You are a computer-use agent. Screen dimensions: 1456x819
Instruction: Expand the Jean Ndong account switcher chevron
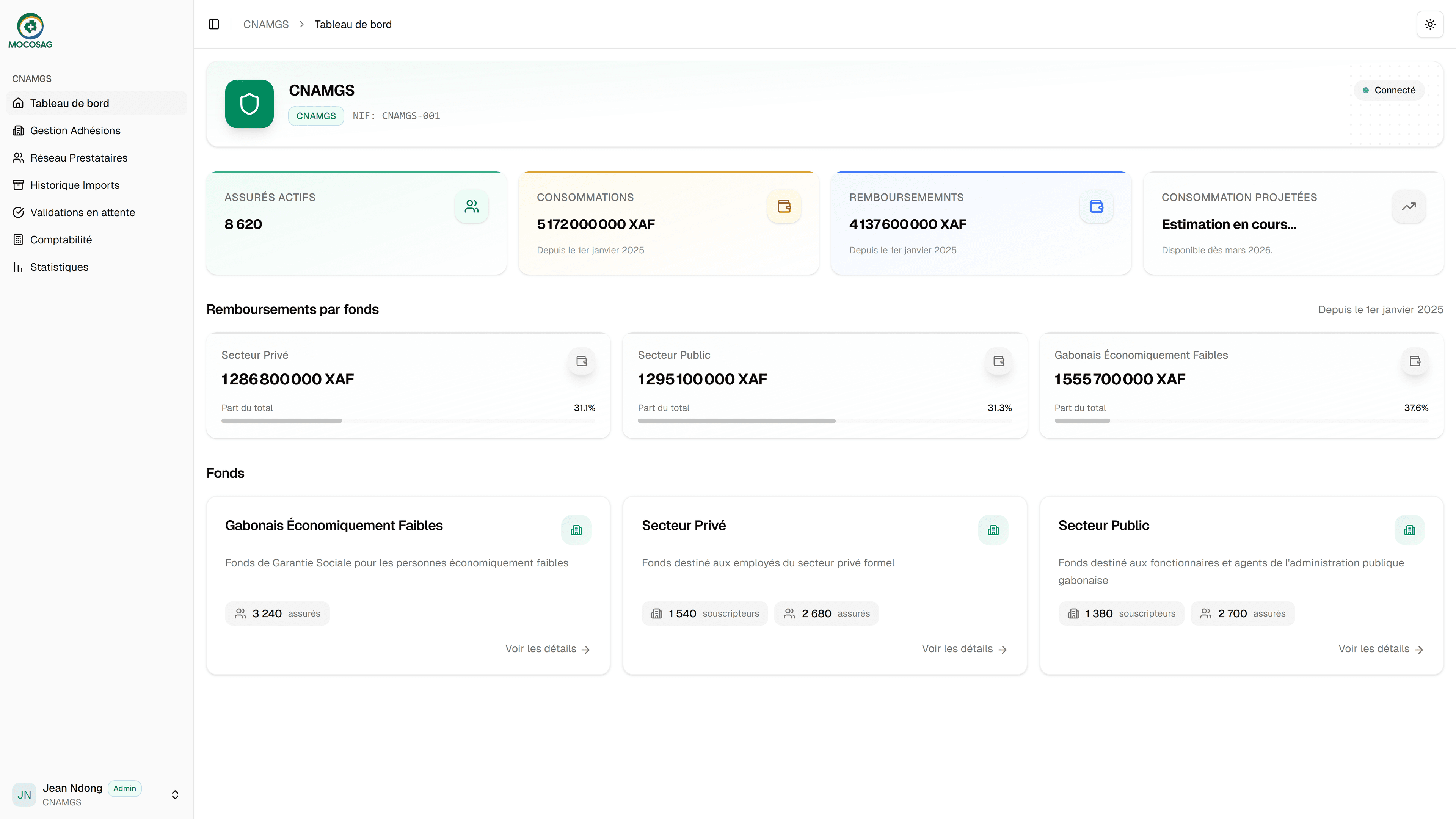[x=175, y=795]
